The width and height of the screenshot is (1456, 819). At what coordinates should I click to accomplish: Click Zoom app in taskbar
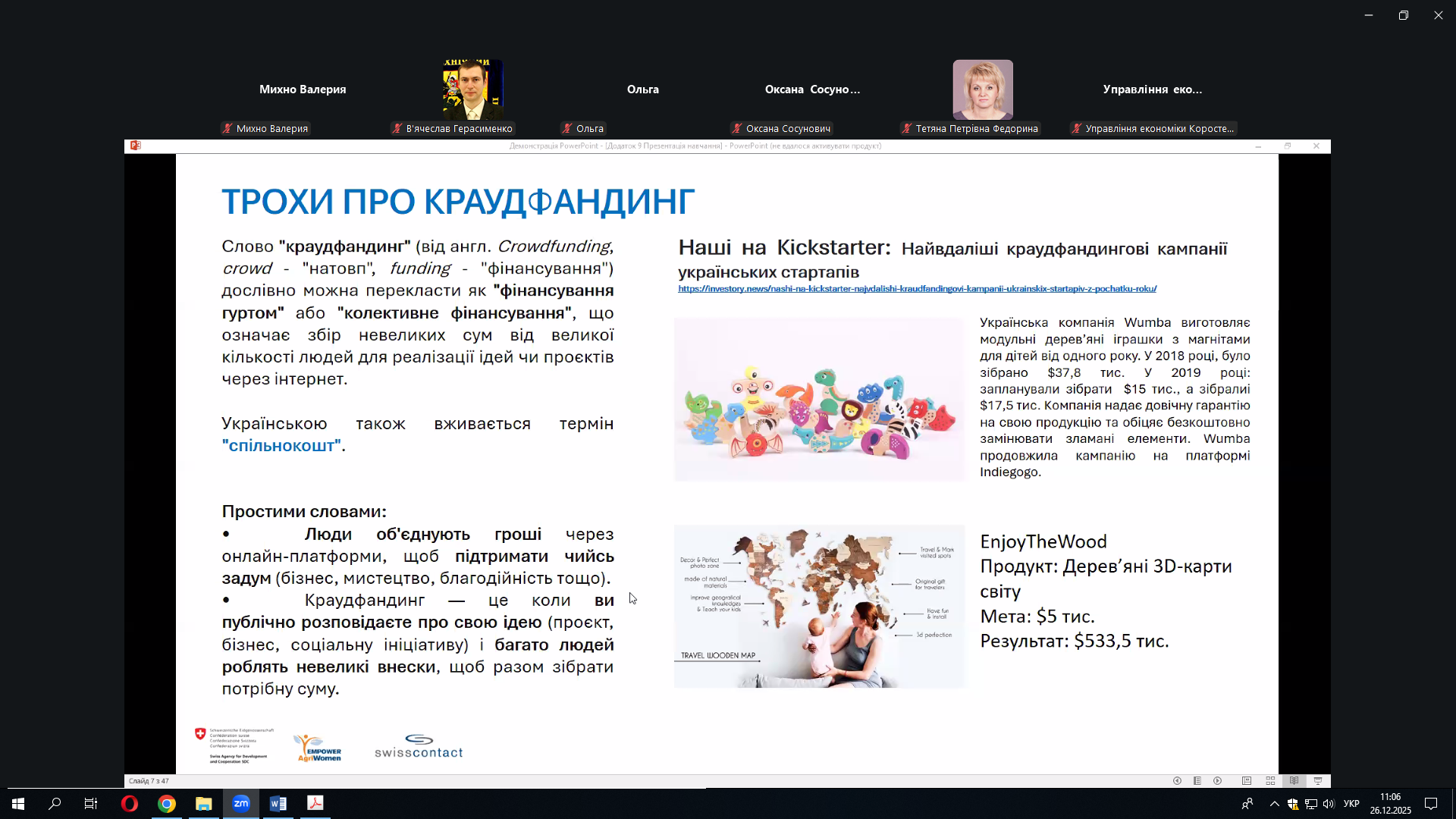pyautogui.click(x=241, y=804)
